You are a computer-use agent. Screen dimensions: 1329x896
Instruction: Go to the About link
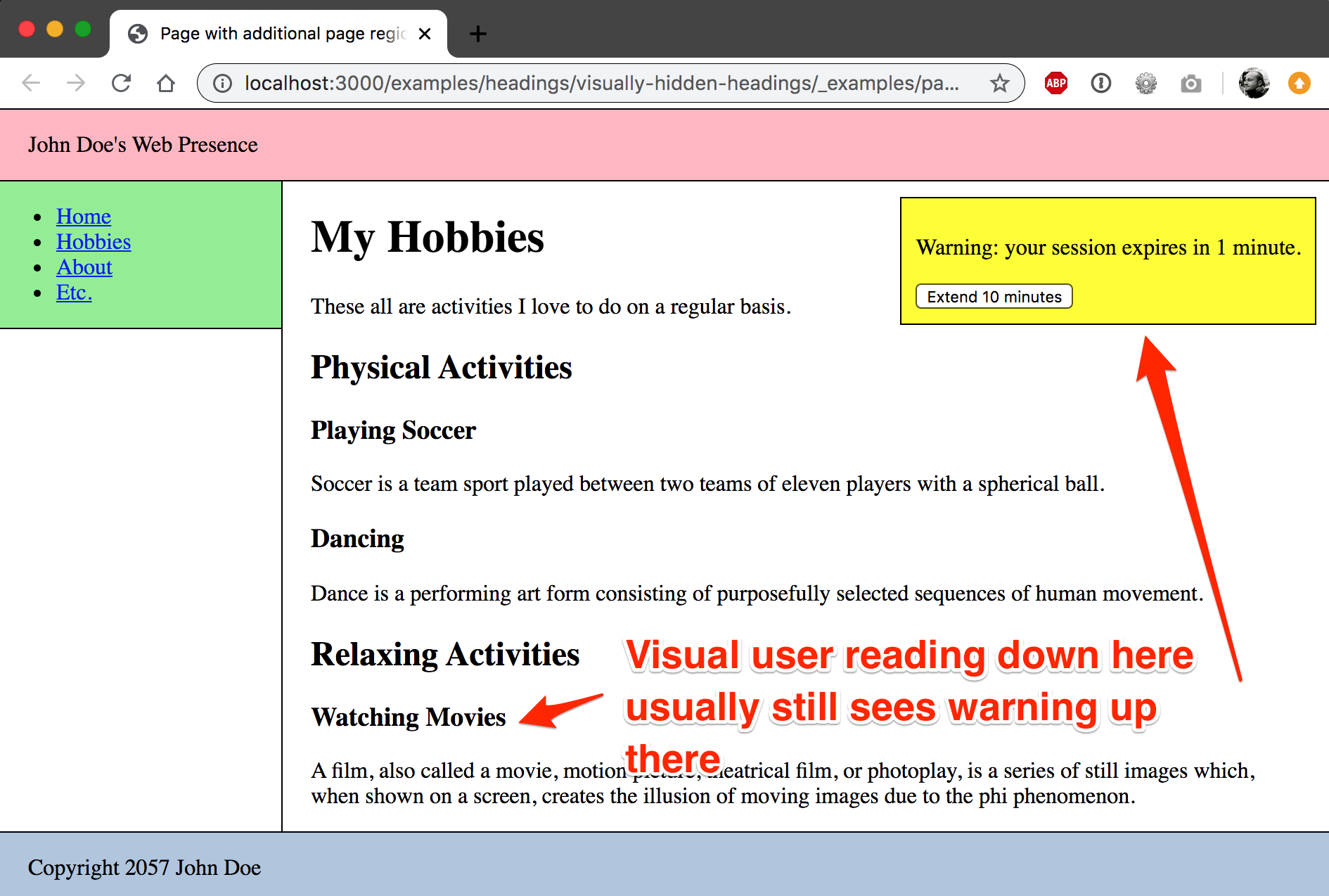coord(84,267)
